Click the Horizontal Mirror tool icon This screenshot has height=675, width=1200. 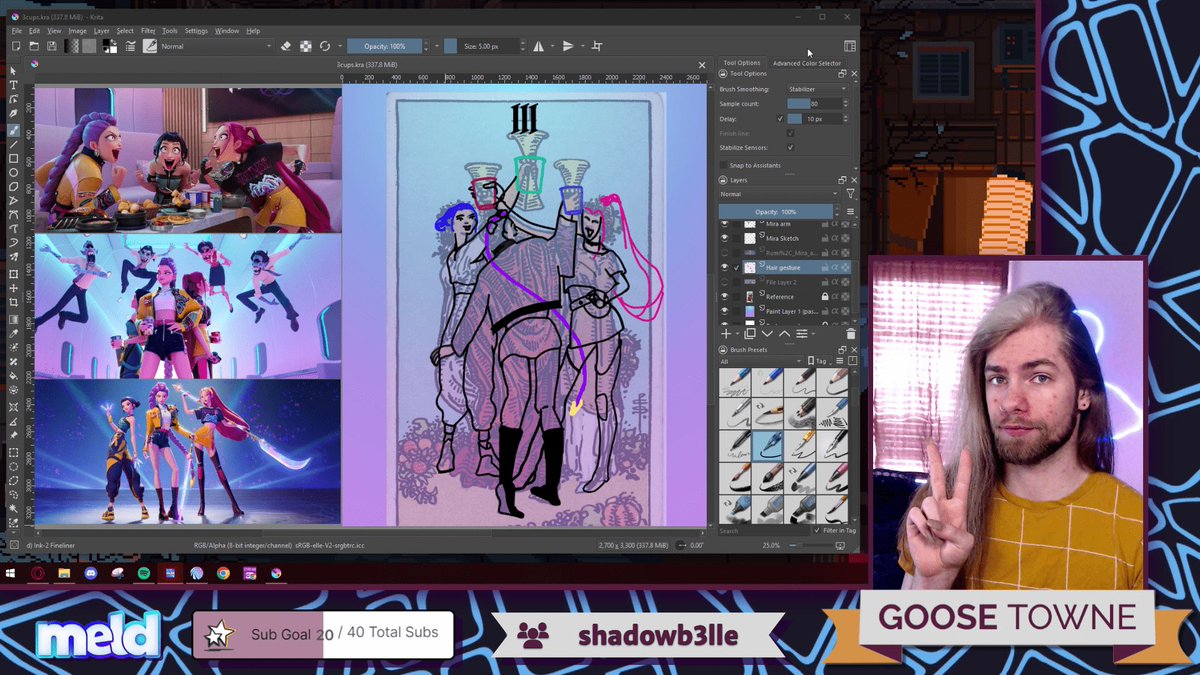(538, 46)
